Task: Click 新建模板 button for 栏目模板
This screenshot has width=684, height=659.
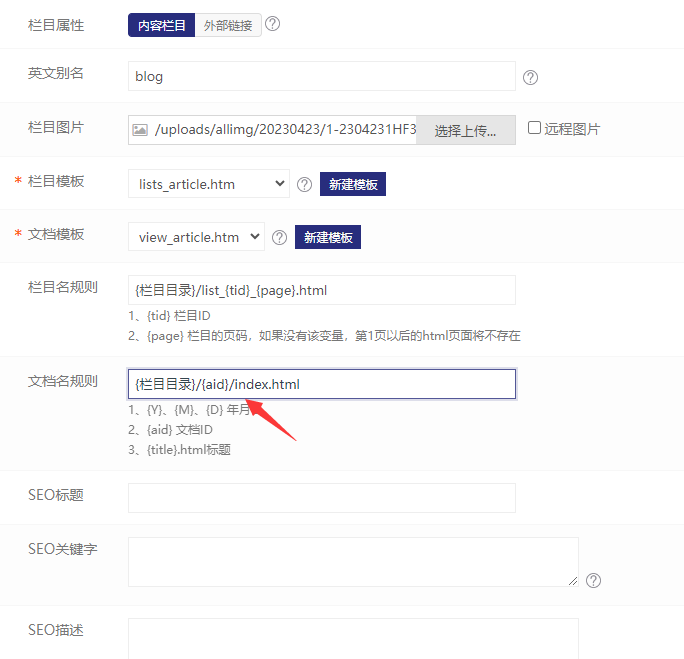Action: pos(353,184)
